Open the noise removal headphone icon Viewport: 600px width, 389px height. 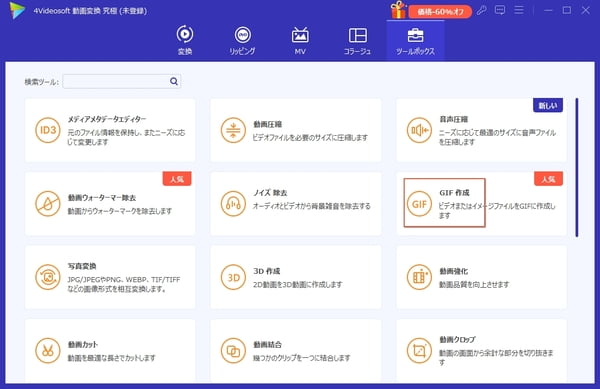pos(233,203)
